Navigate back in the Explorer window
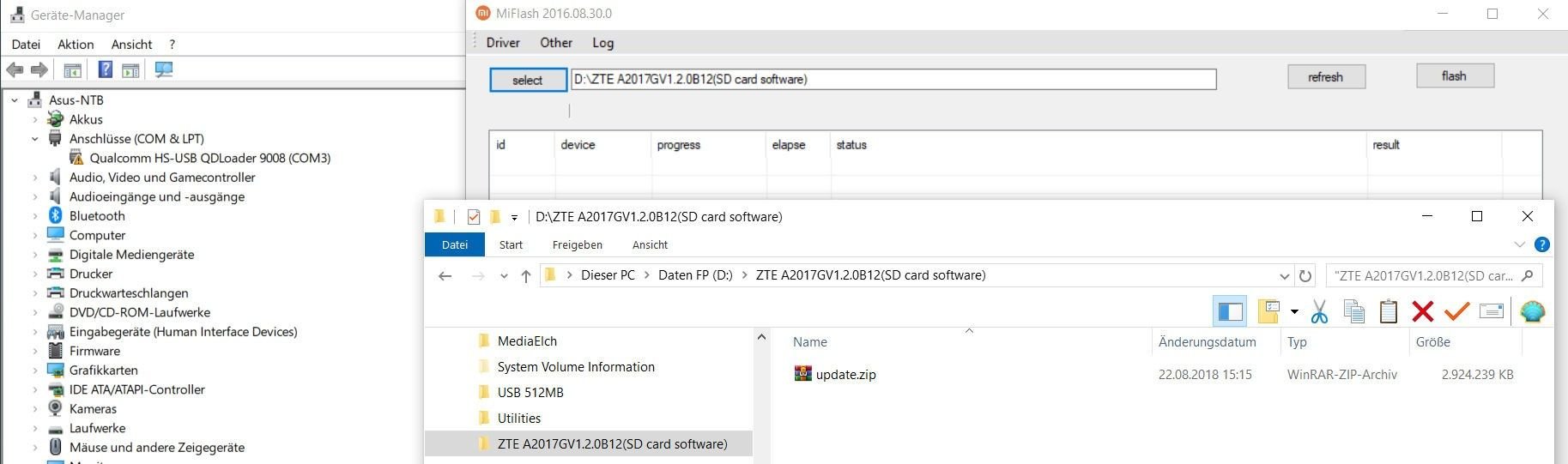This screenshot has width=1568, height=464. point(445,276)
